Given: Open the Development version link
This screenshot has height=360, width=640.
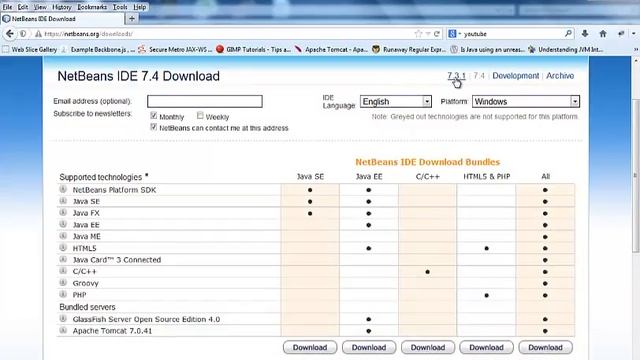Looking at the screenshot, I should click(x=516, y=76).
